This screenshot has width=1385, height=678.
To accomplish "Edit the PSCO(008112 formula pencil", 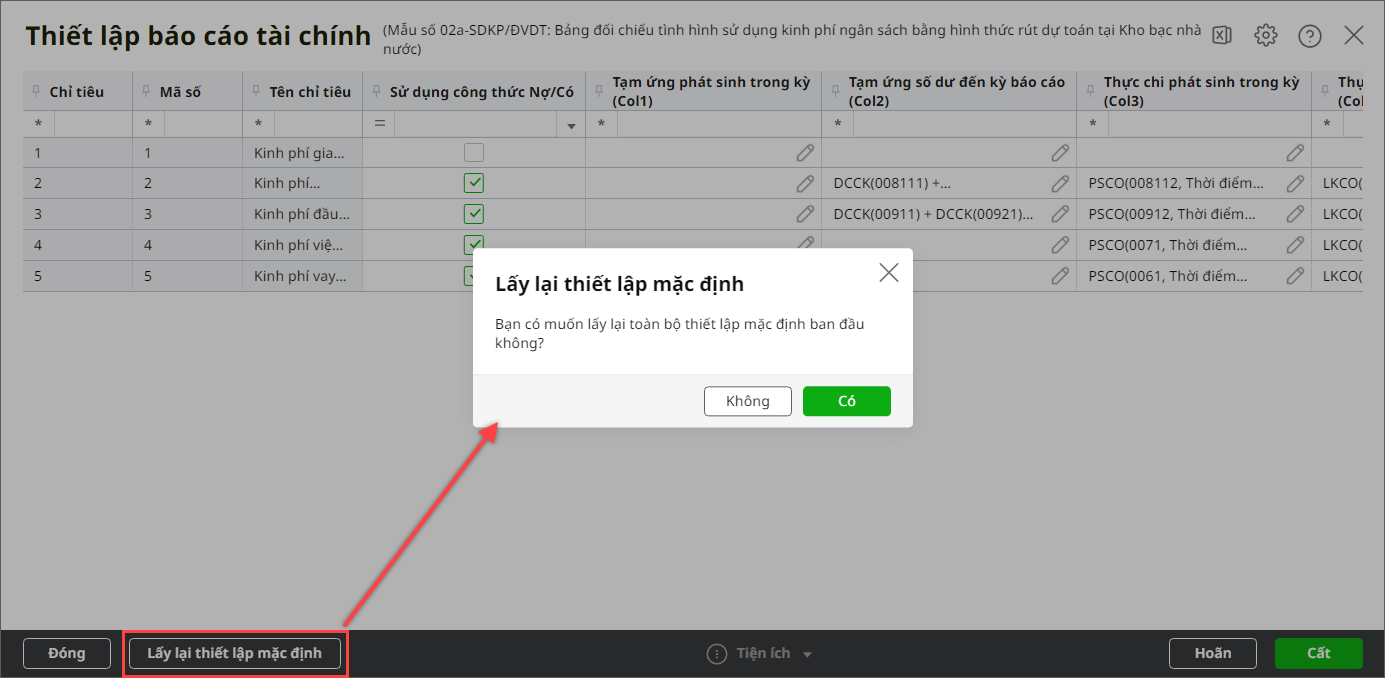I will (x=1295, y=184).
